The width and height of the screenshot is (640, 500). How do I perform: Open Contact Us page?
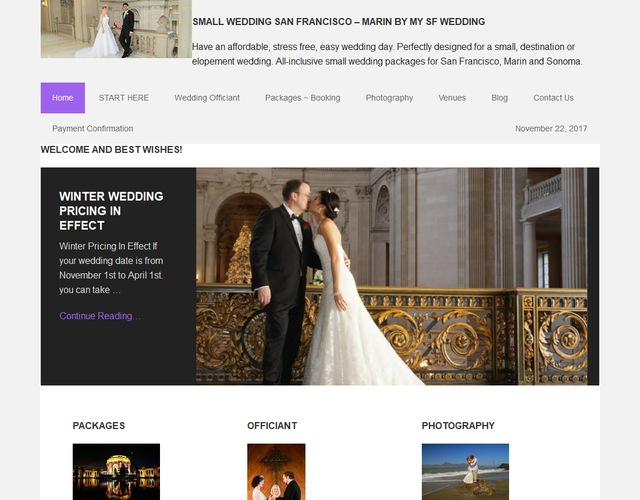coord(553,98)
